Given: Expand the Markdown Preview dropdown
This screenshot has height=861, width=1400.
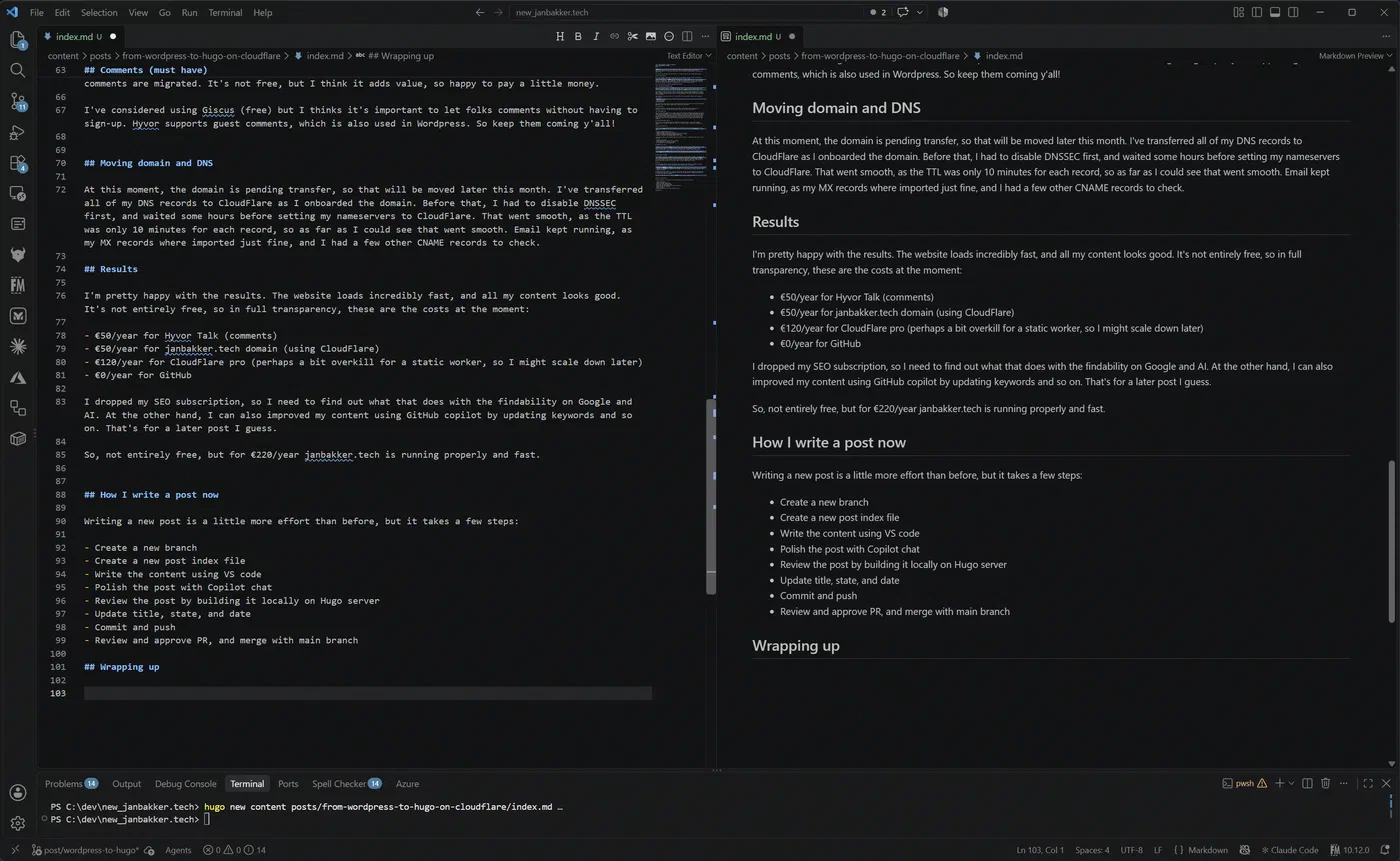Looking at the screenshot, I should point(1356,56).
